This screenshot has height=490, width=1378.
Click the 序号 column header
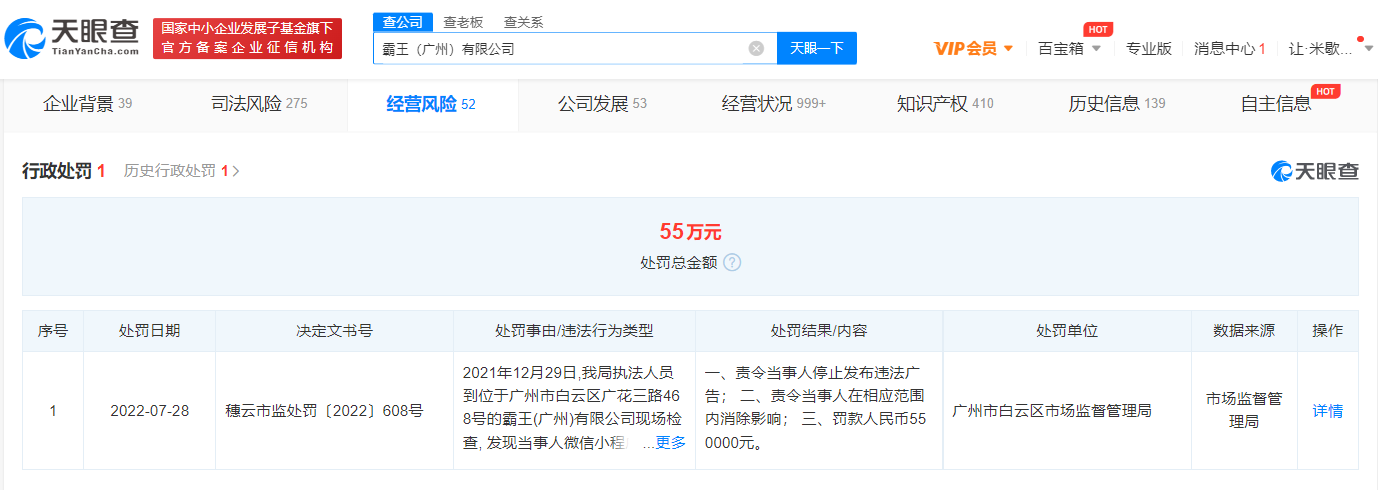pos(53,331)
